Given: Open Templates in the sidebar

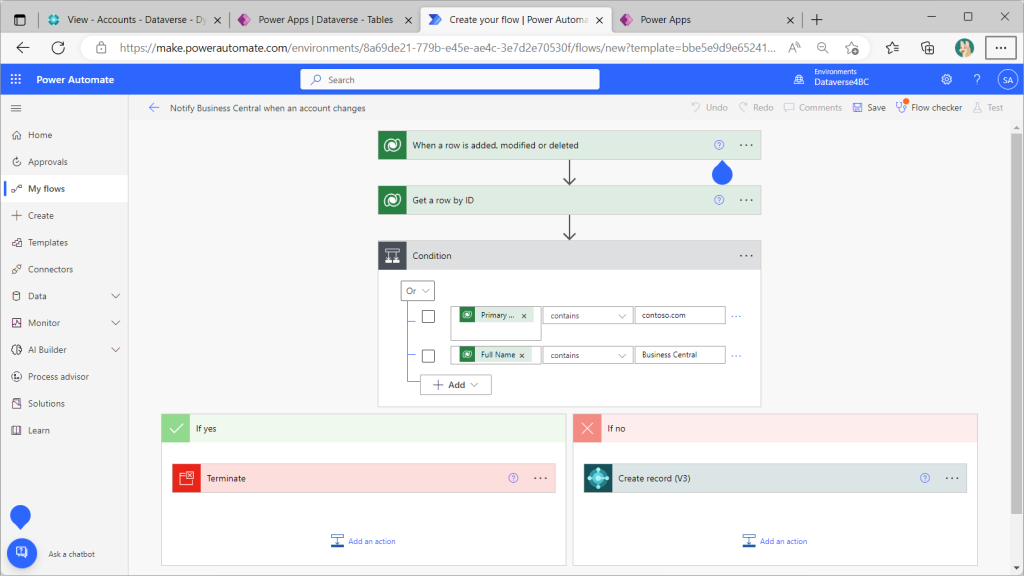Looking at the screenshot, I should coord(64,242).
